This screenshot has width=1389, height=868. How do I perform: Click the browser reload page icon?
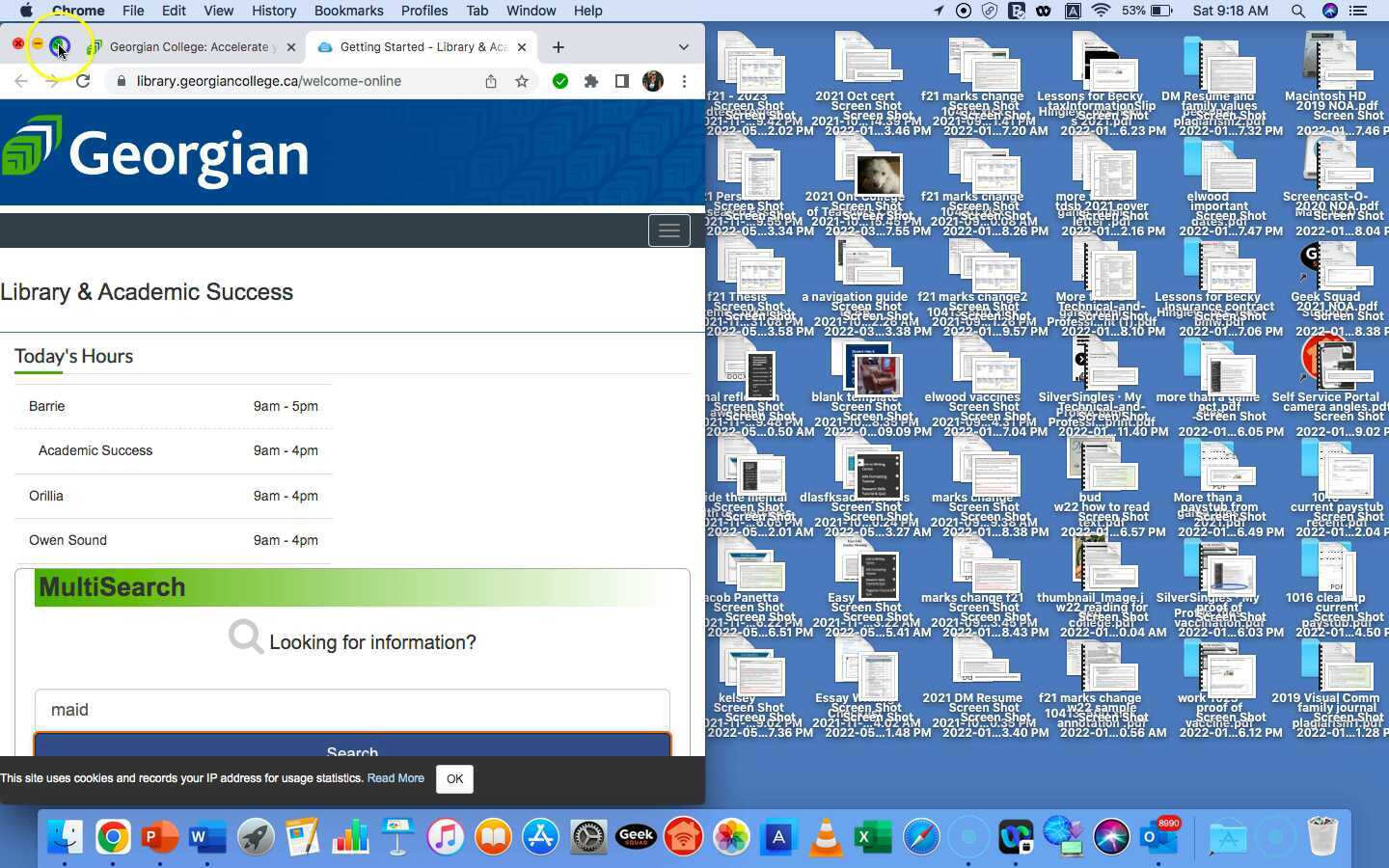point(83,81)
